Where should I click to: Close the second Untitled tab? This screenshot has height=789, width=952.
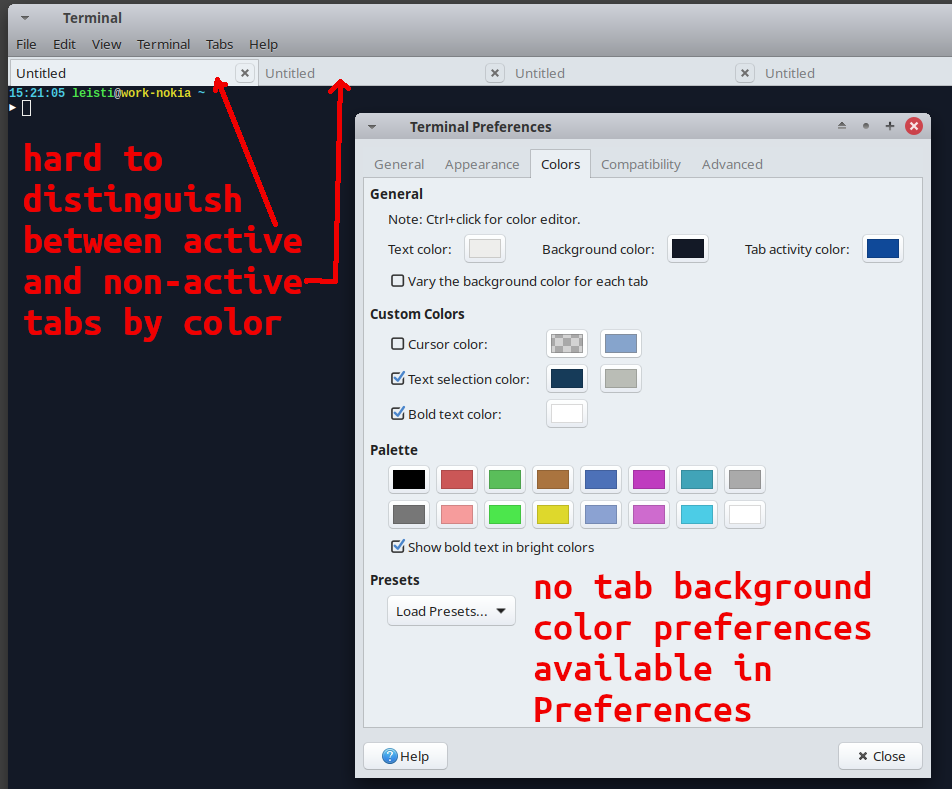pyautogui.click(x=495, y=73)
